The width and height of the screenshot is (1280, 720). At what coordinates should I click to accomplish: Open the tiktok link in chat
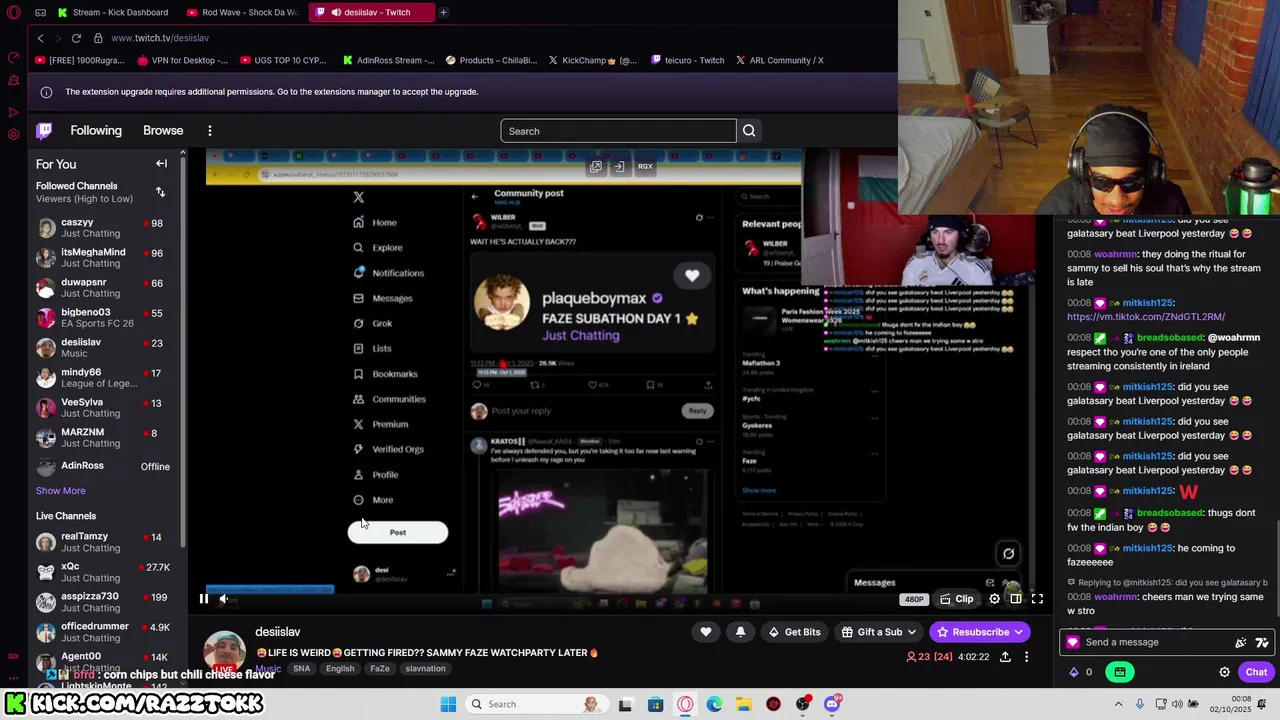tap(1146, 317)
